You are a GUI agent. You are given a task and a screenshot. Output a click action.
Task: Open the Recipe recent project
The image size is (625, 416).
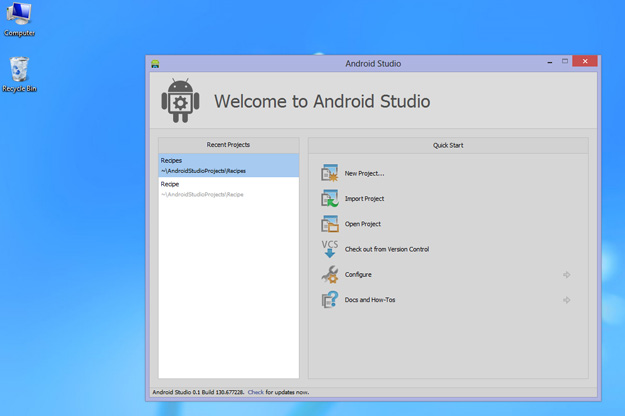229,189
